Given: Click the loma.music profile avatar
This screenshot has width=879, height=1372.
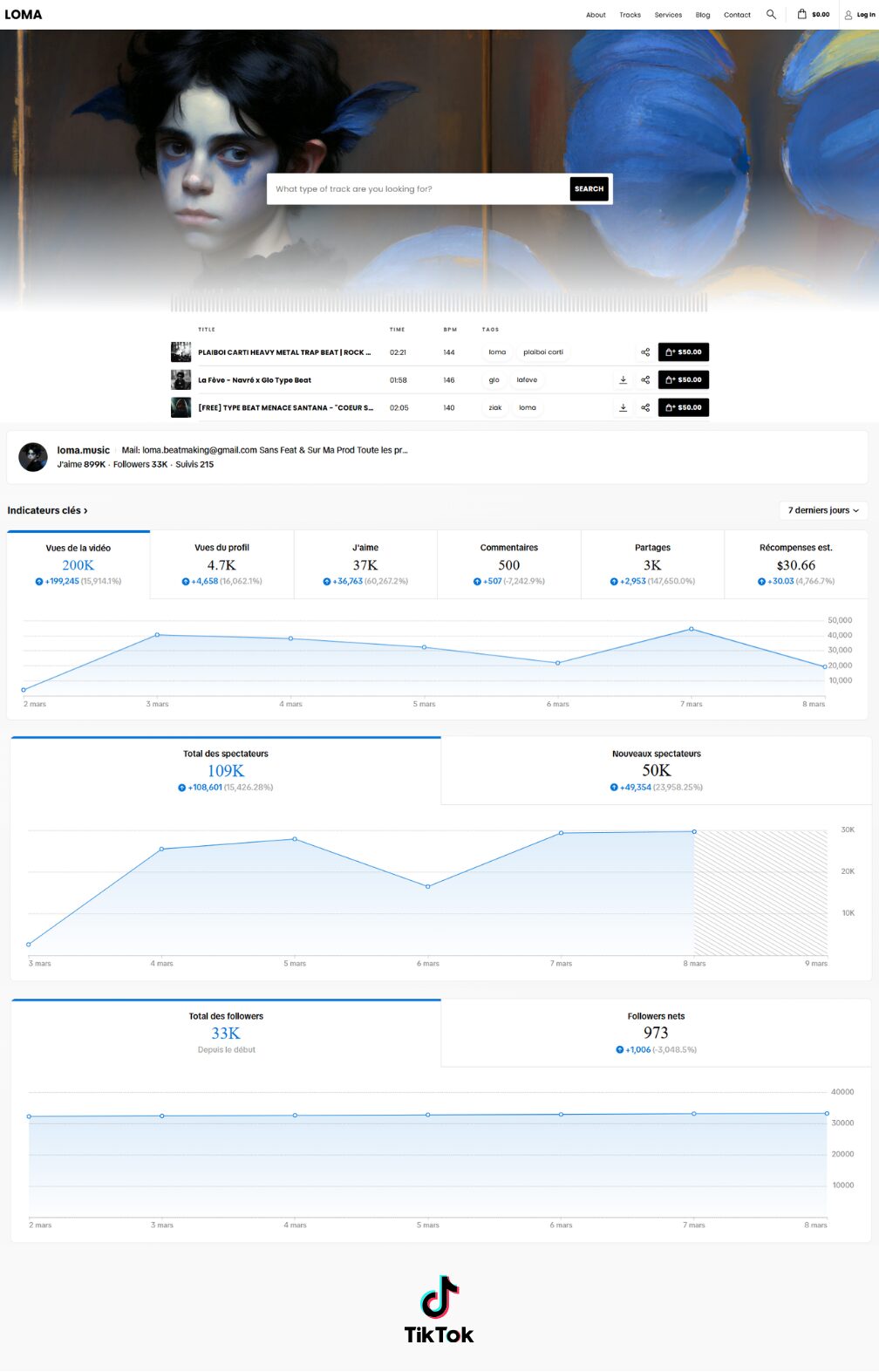Looking at the screenshot, I should click(33, 457).
